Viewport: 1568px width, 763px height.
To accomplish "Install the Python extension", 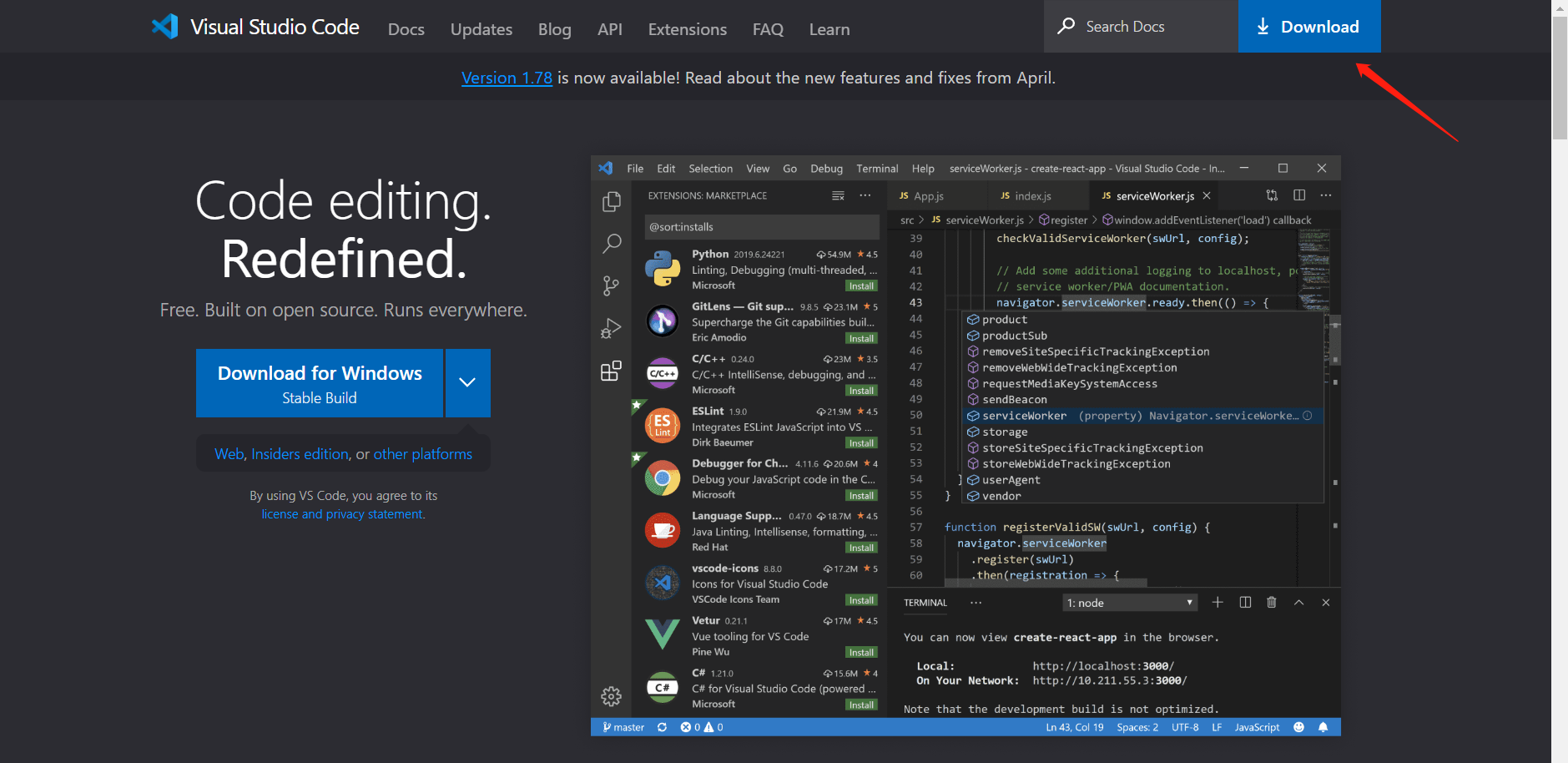I will 861,286.
